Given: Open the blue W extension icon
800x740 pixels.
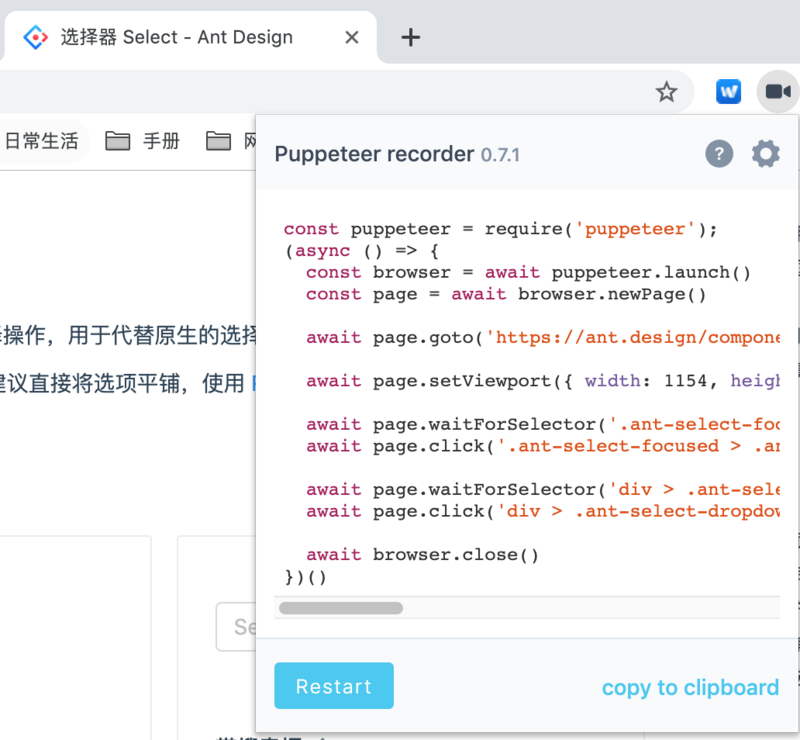Looking at the screenshot, I should point(728,92).
